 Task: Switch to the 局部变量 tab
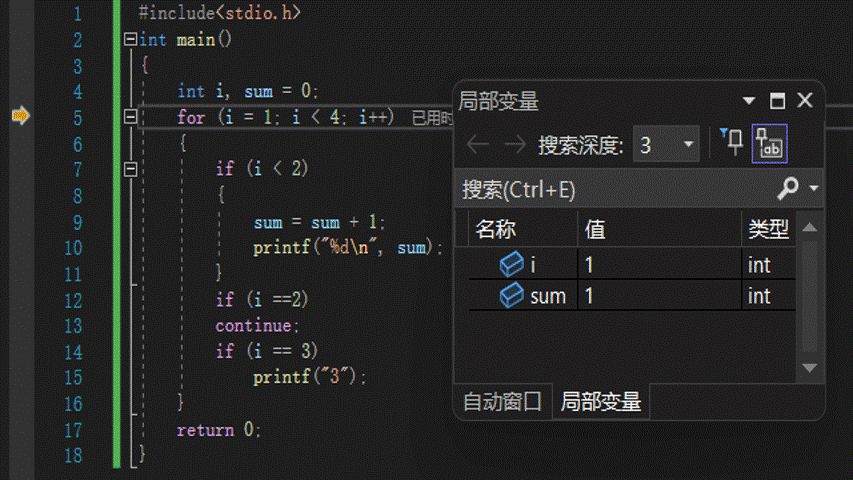(x=601, y=402)
